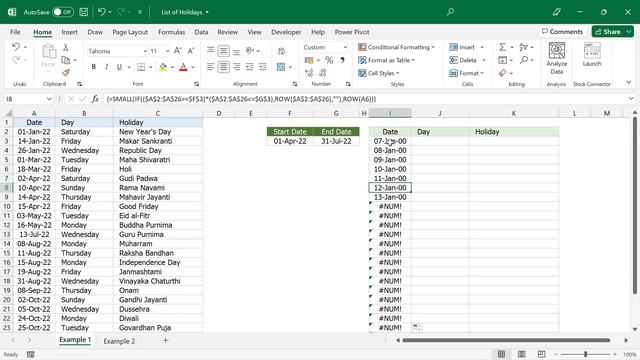Click the Cut scissors icon
The image size is (640, 360).
[65, 48]
